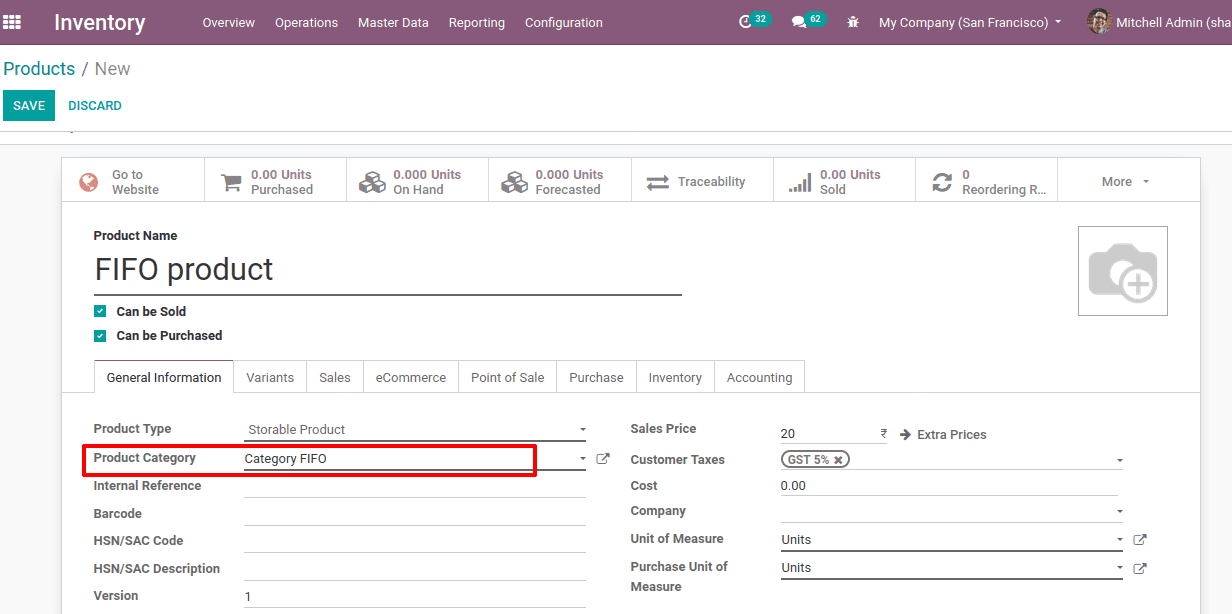Click the Inventory app title
Screen dimensions: 1232x614
[x=100, y=22]
